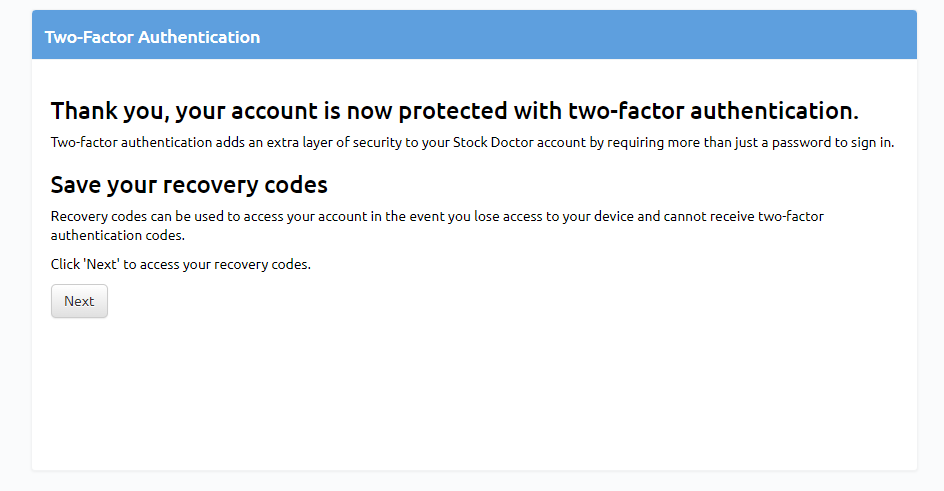The image size is (944, 491).
Task: Click 'authentication codes.' on the wrapped second line
Action: 118,236
